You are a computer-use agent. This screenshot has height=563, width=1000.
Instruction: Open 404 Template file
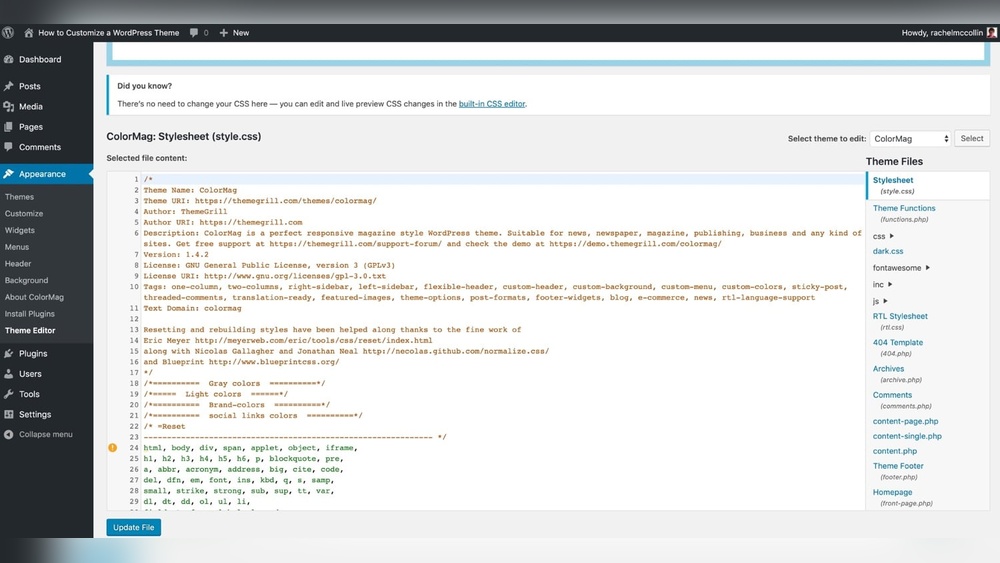(x=897, y=347)
